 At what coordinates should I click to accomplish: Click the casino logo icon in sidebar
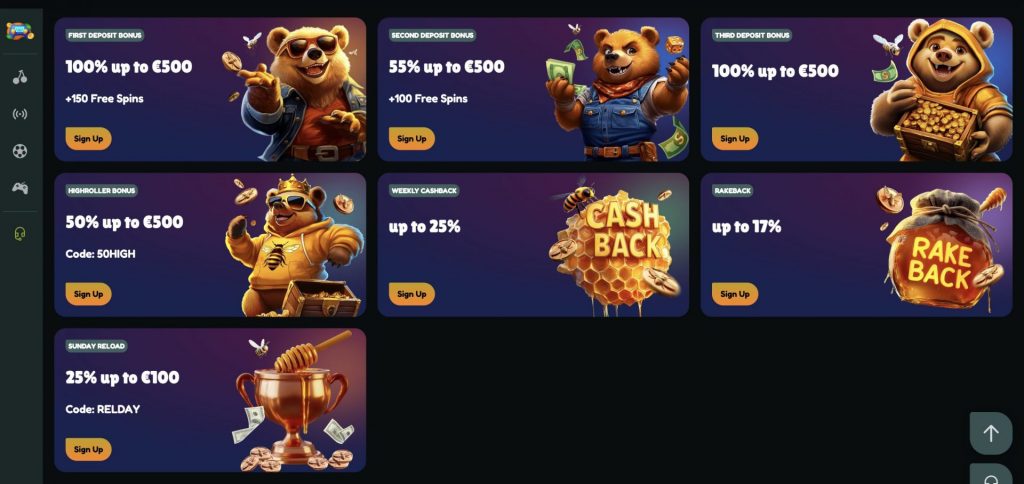20,31
